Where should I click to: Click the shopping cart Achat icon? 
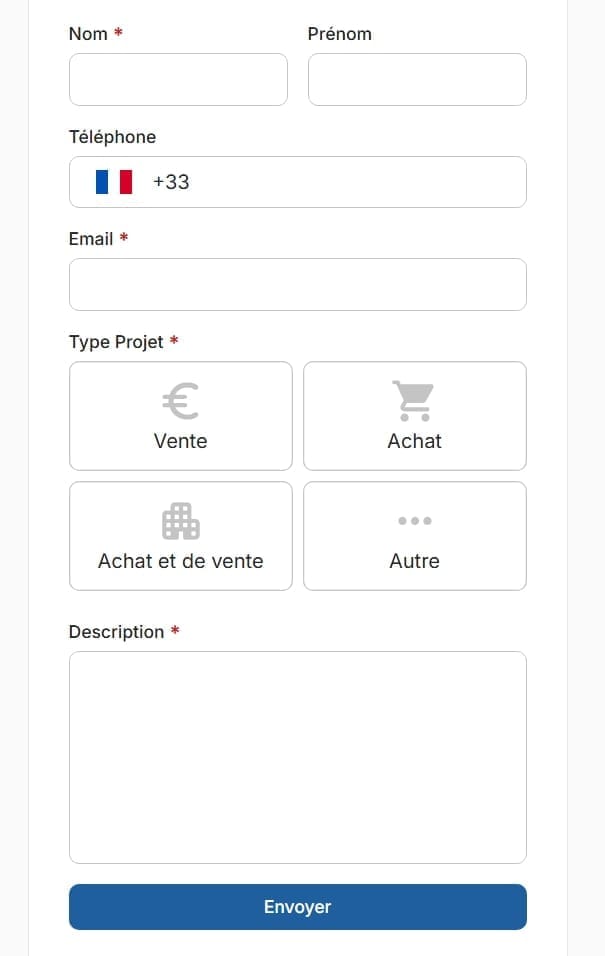coord(413,401)
